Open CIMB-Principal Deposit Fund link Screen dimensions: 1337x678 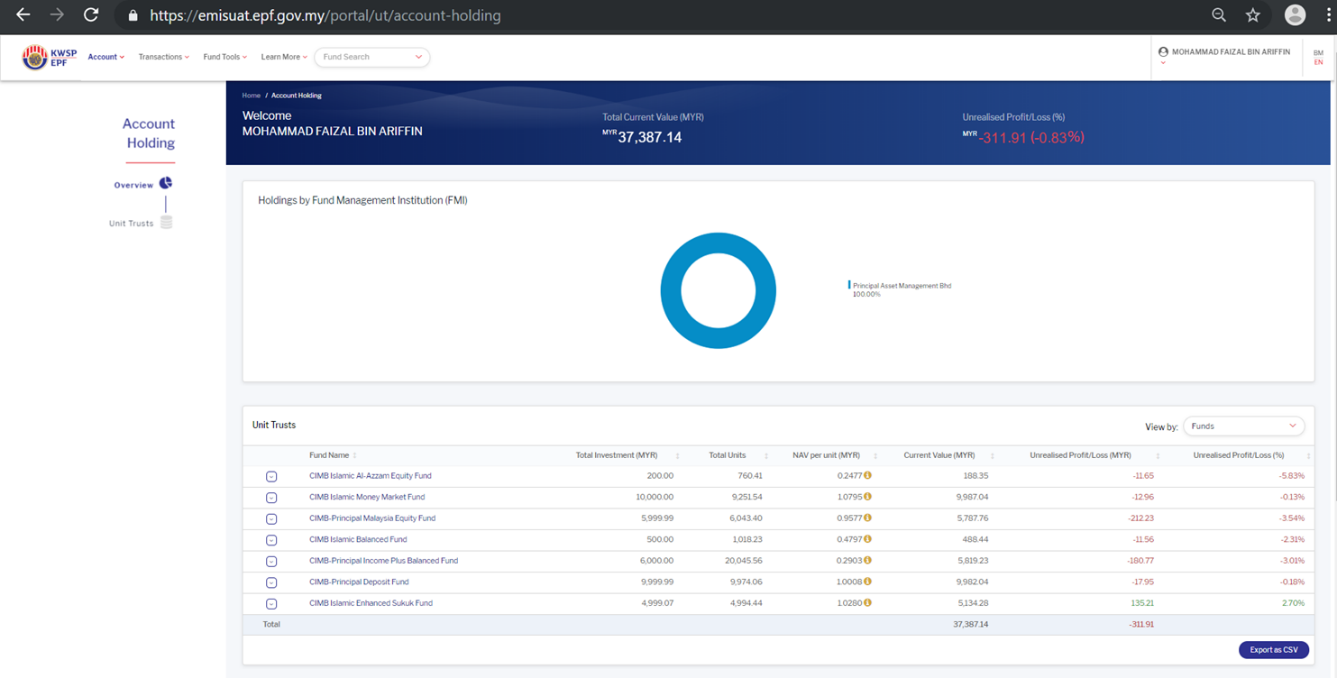[x=359, y=581]
